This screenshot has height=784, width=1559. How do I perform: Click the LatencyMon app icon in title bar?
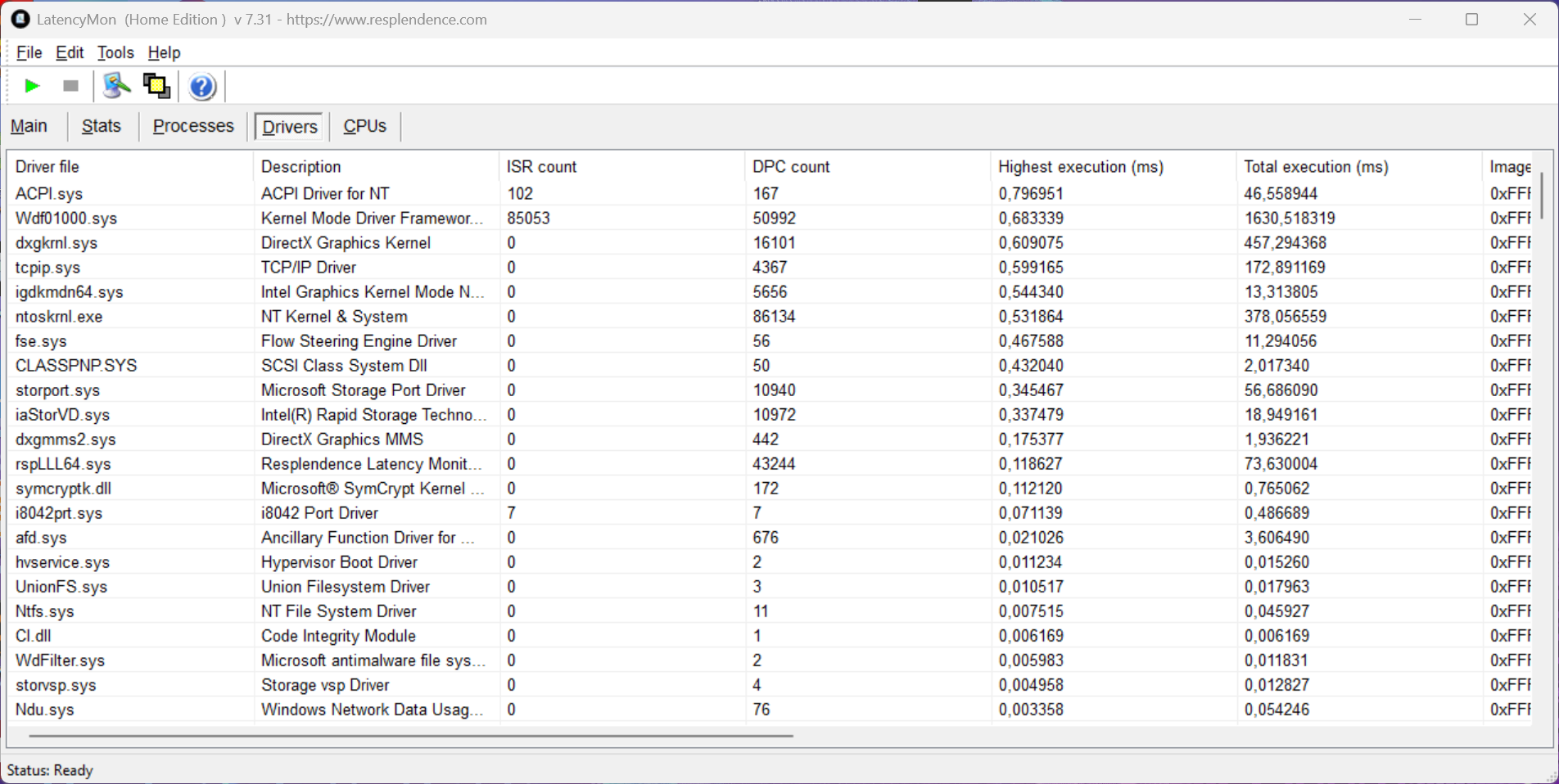coord(20,19)
